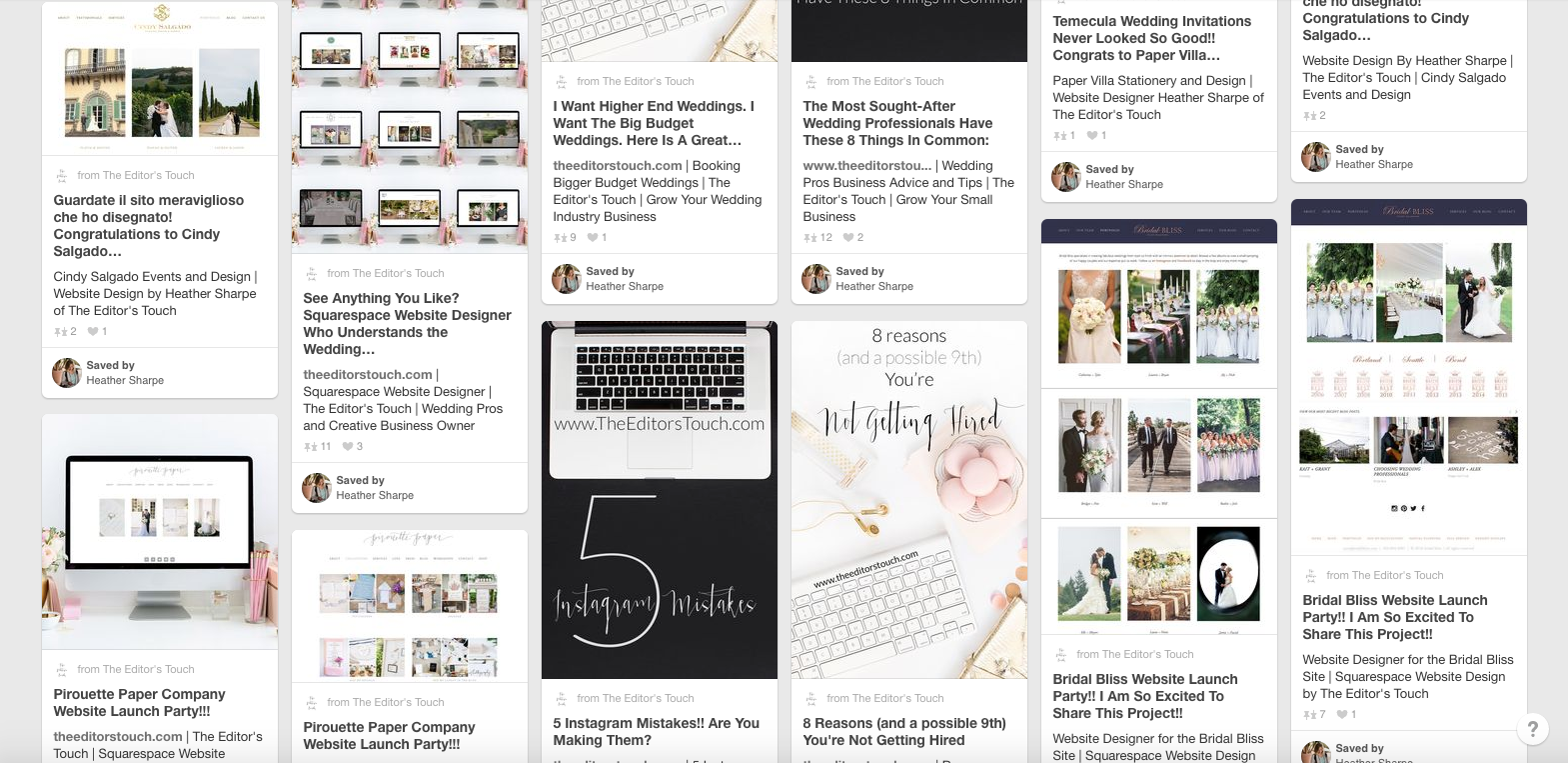Open theeditorstouch.com link under Pirouette Paper iMac pin
The height and width of the screenshot is (763, 1568).
tap(118, 737)
